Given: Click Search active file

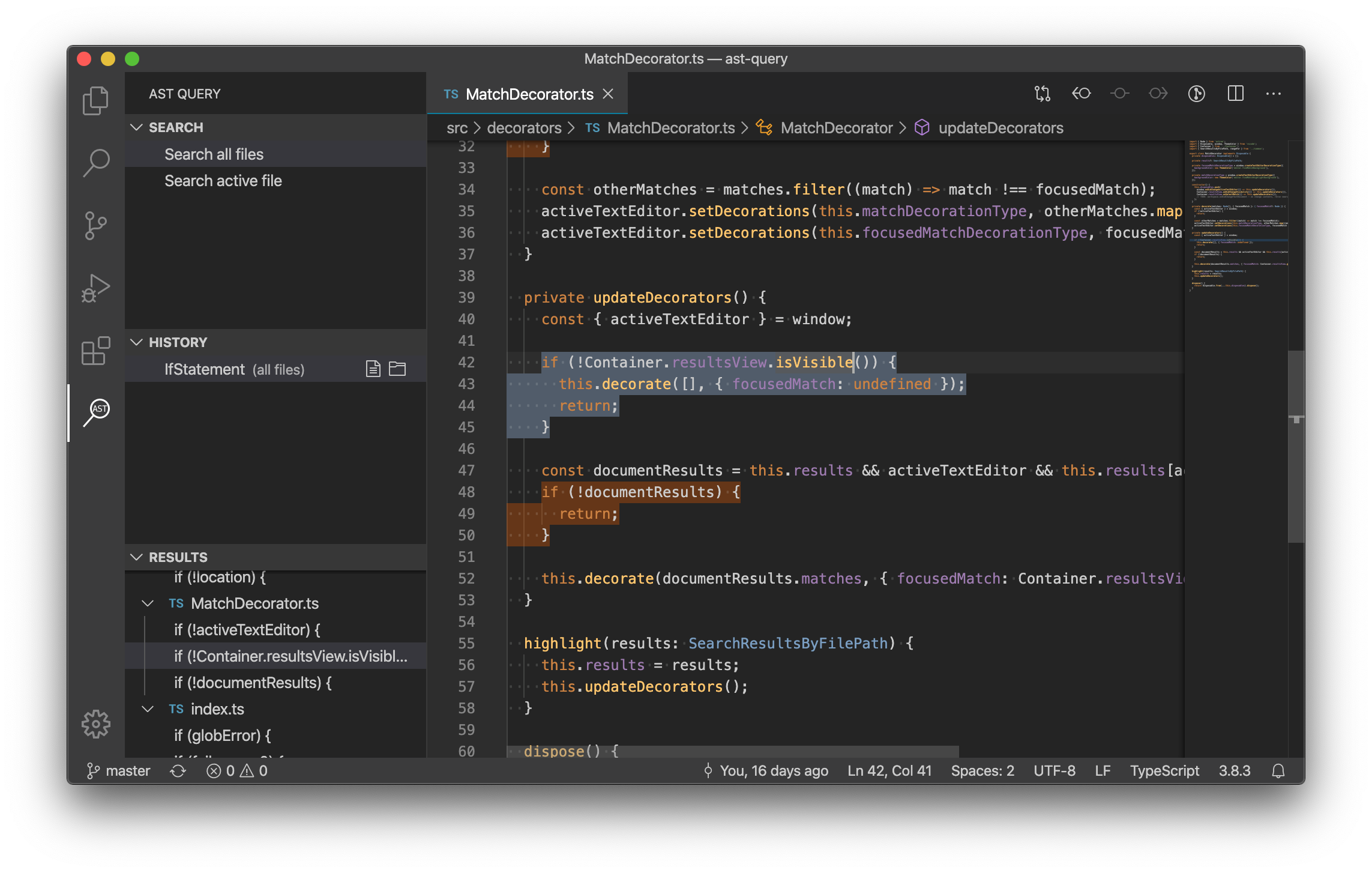Looking at the screenshot, I should click(223, 181).
